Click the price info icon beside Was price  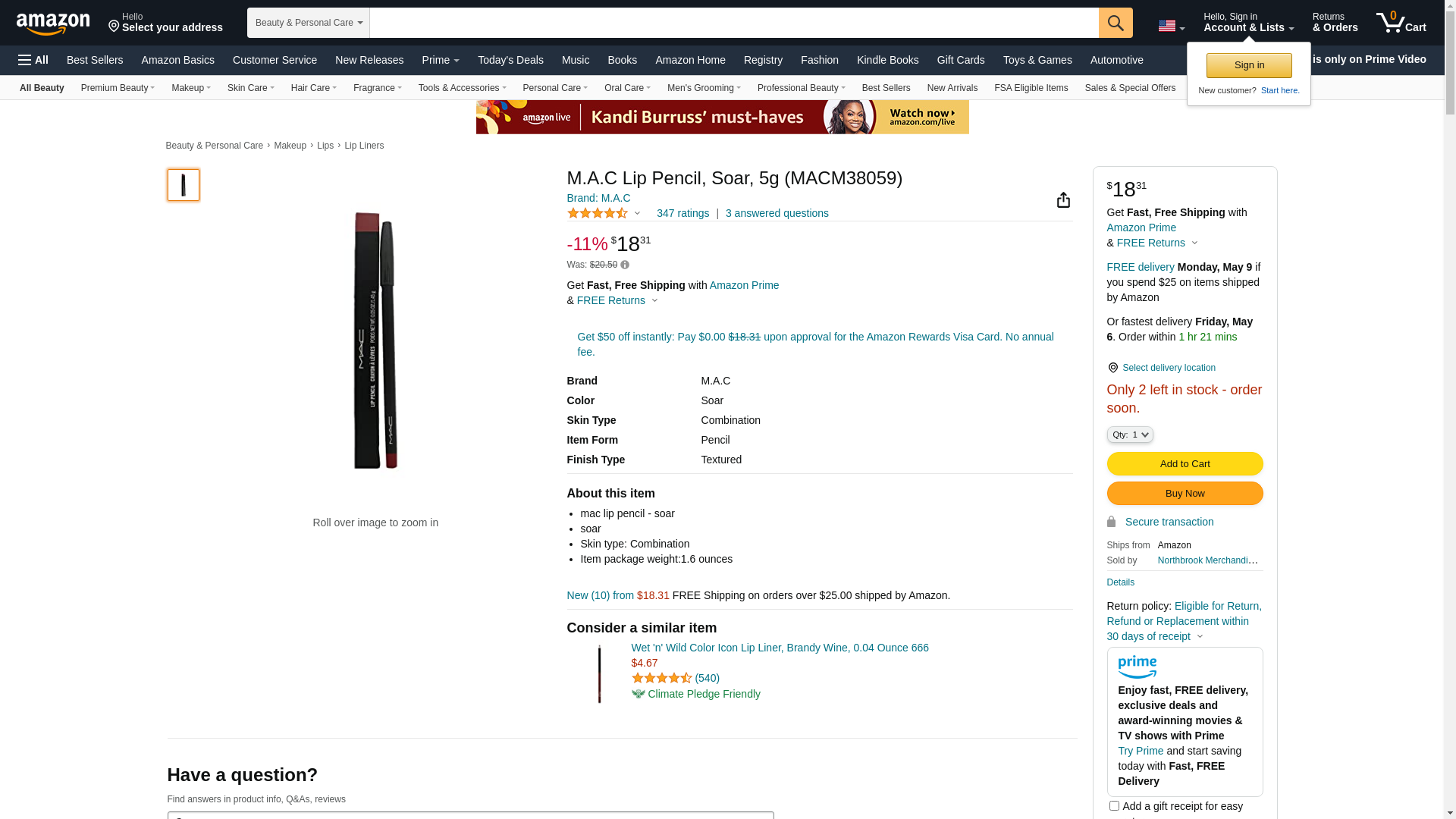click(625, 265)
